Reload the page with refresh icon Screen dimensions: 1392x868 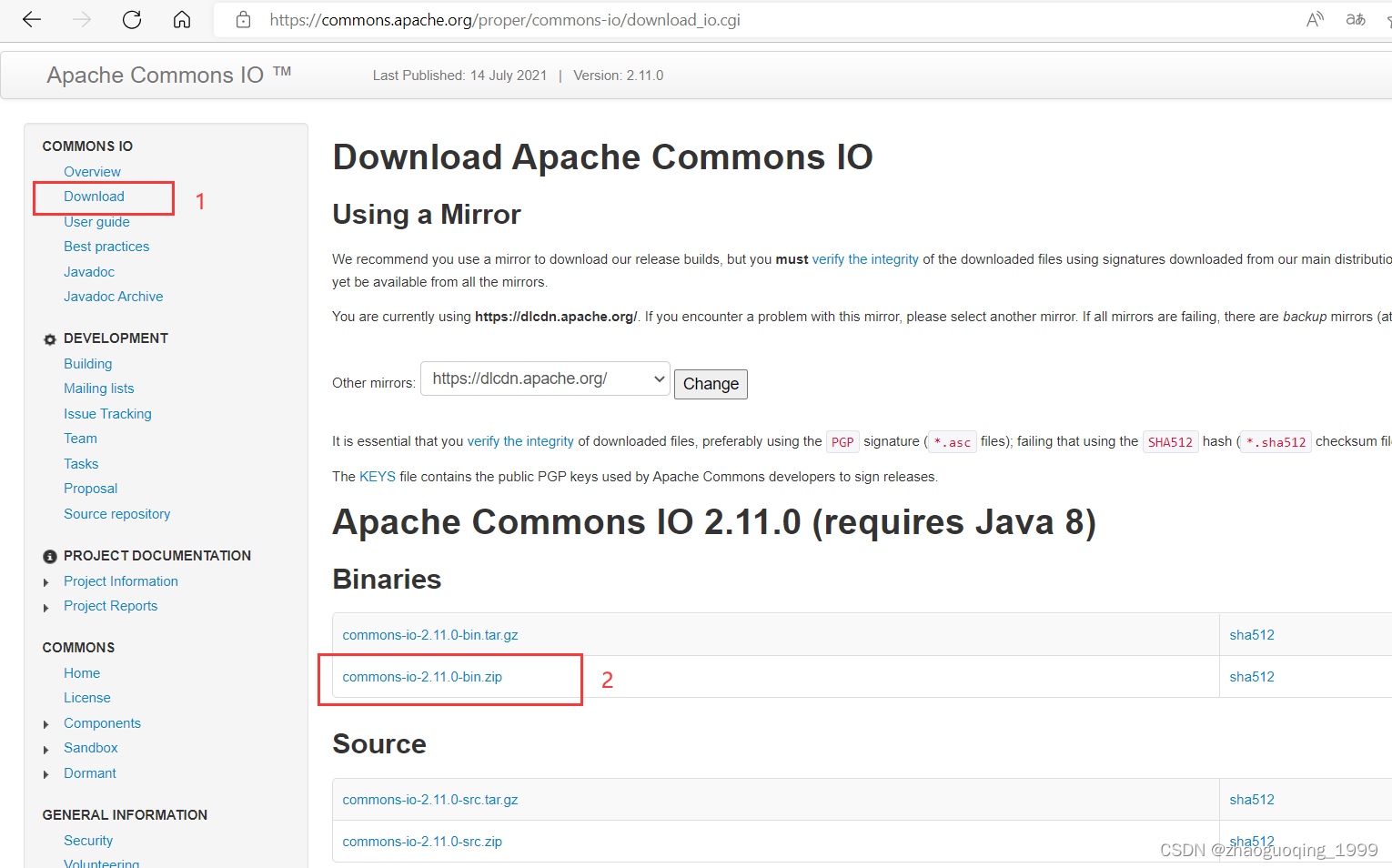coord(132,19)
